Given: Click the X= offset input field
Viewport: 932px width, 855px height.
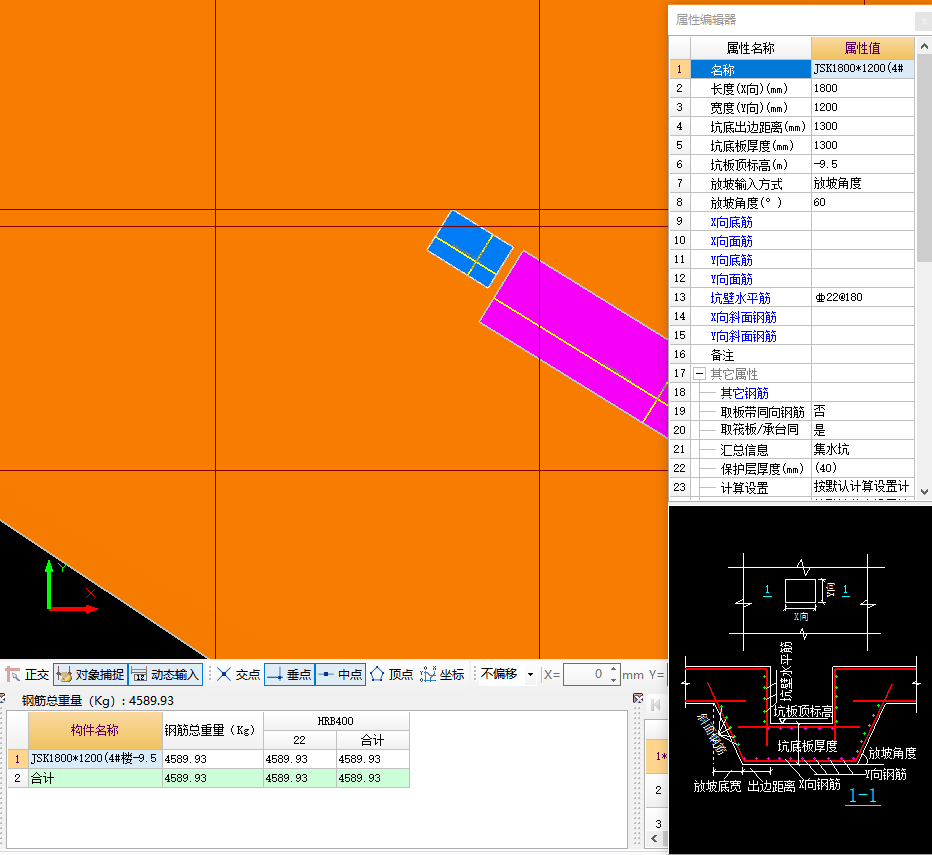Looking at the screenshot, I should tap(585, 674).
